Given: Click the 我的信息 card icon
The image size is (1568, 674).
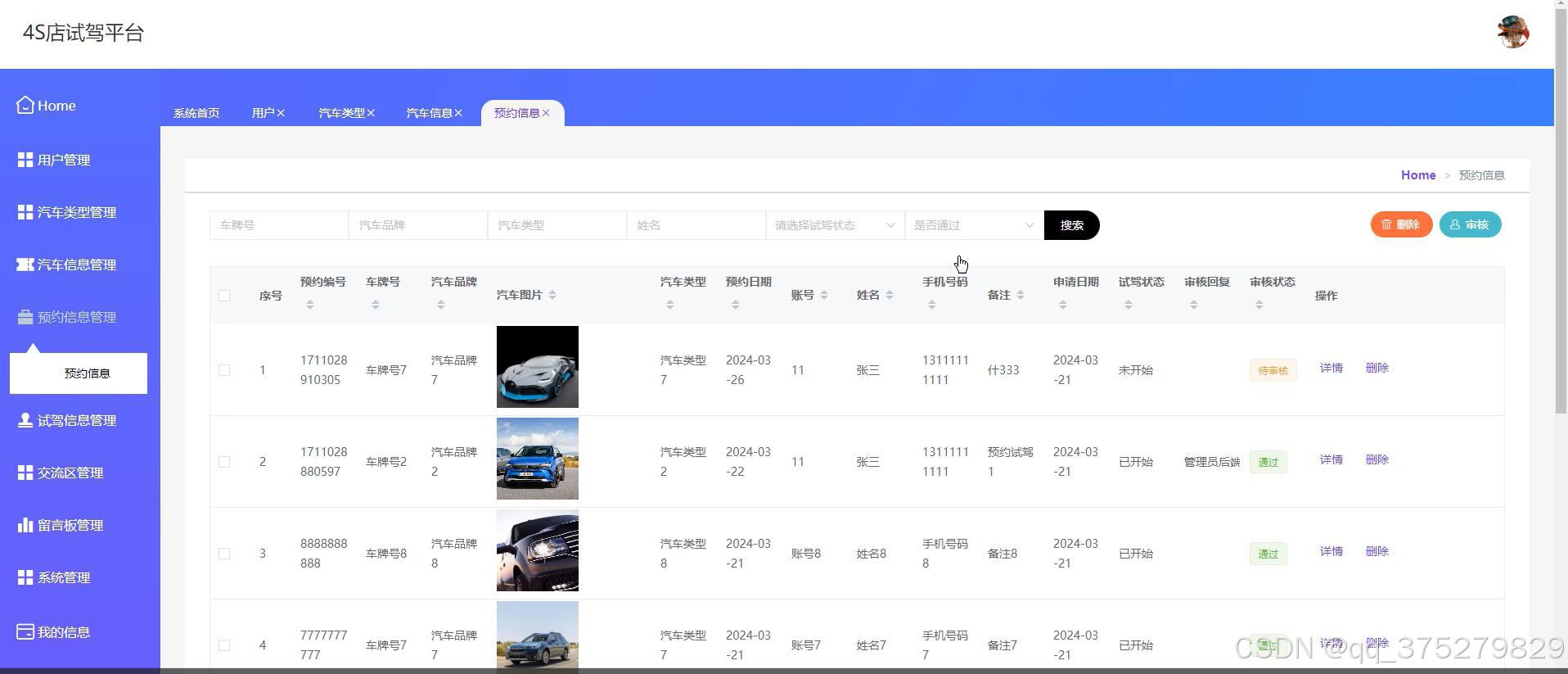Looking at the screenshot, I should pyautogui.click(x=25, y=631).
